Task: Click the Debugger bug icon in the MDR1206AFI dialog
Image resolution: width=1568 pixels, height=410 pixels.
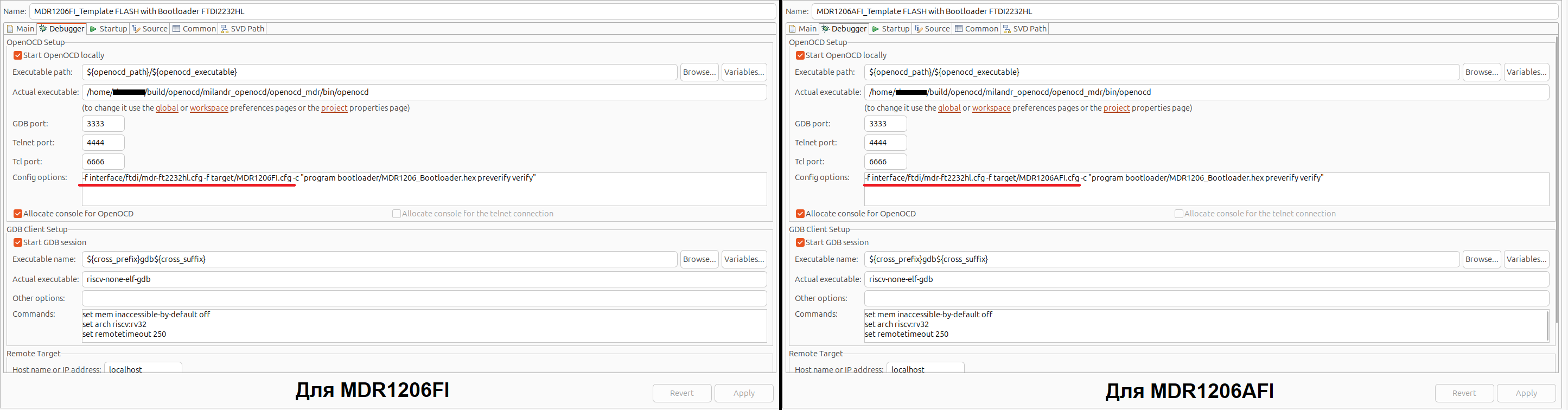Action: click(825, 29)
